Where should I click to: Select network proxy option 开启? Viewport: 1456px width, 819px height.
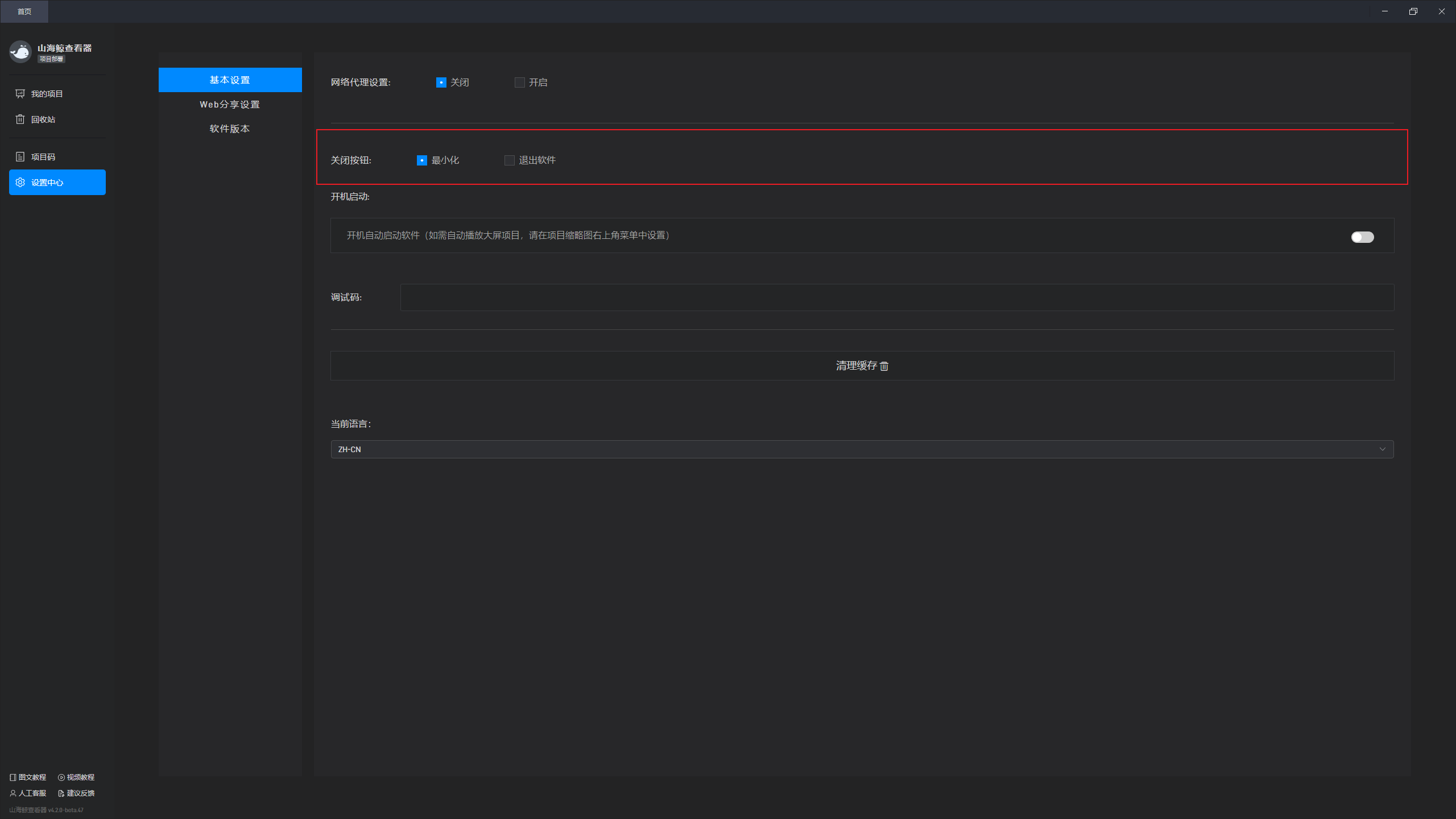tap(520, 82)
